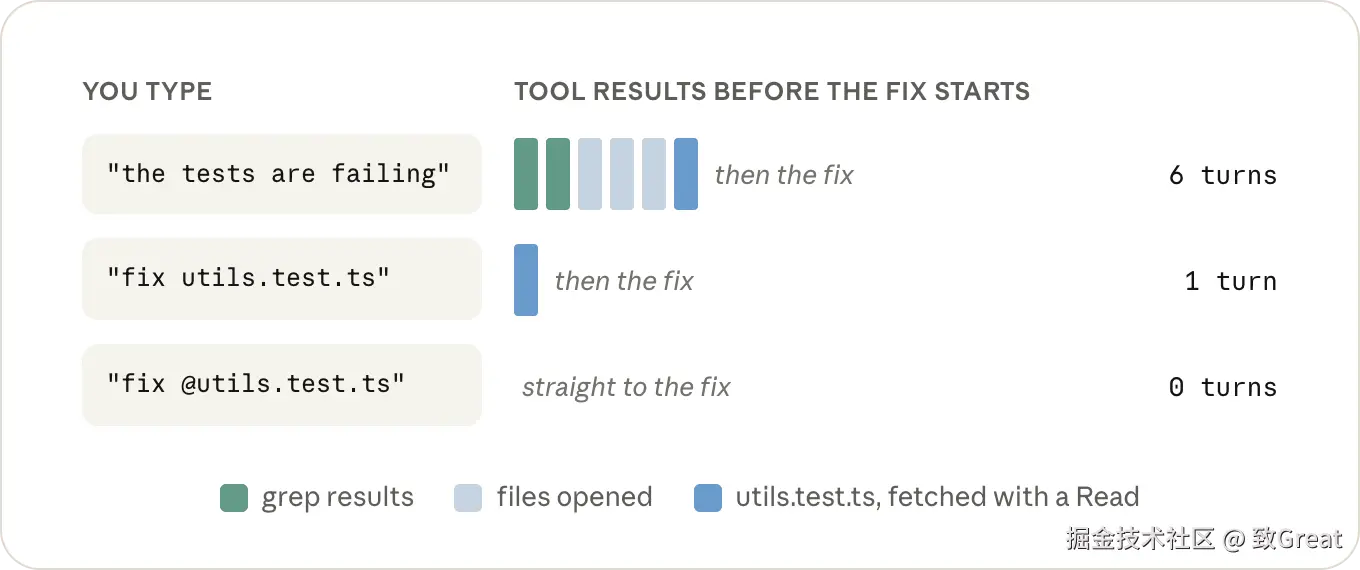The height and width of the screenshot is (570, 1360).
Task: Click the "6 turns" label
Action: [1223, 176]
